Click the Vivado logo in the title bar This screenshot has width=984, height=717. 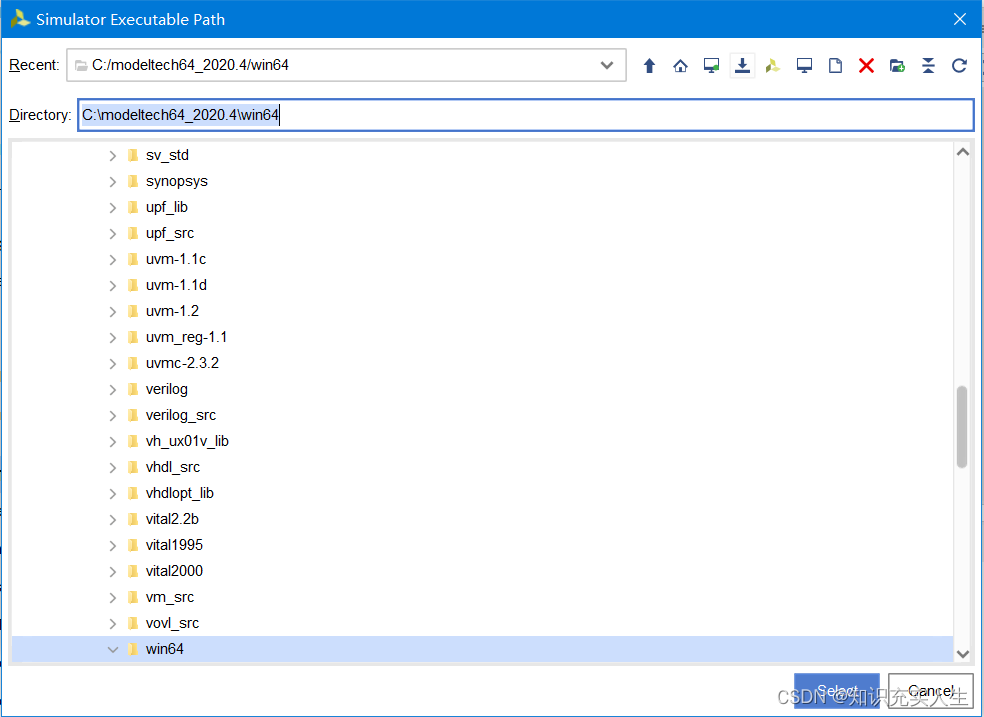coord(19,19)
